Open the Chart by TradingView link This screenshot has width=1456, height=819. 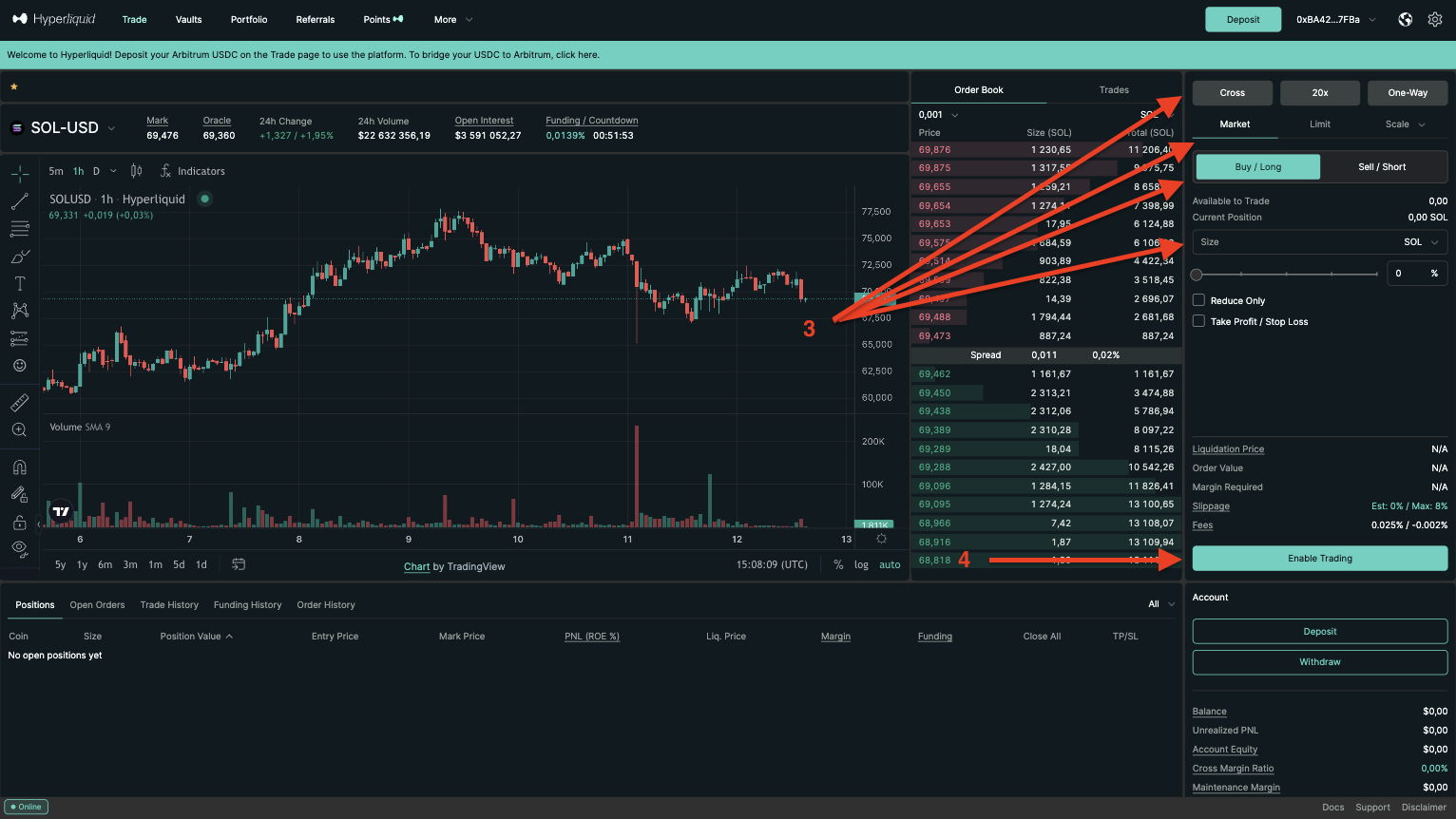coord(416,566)
